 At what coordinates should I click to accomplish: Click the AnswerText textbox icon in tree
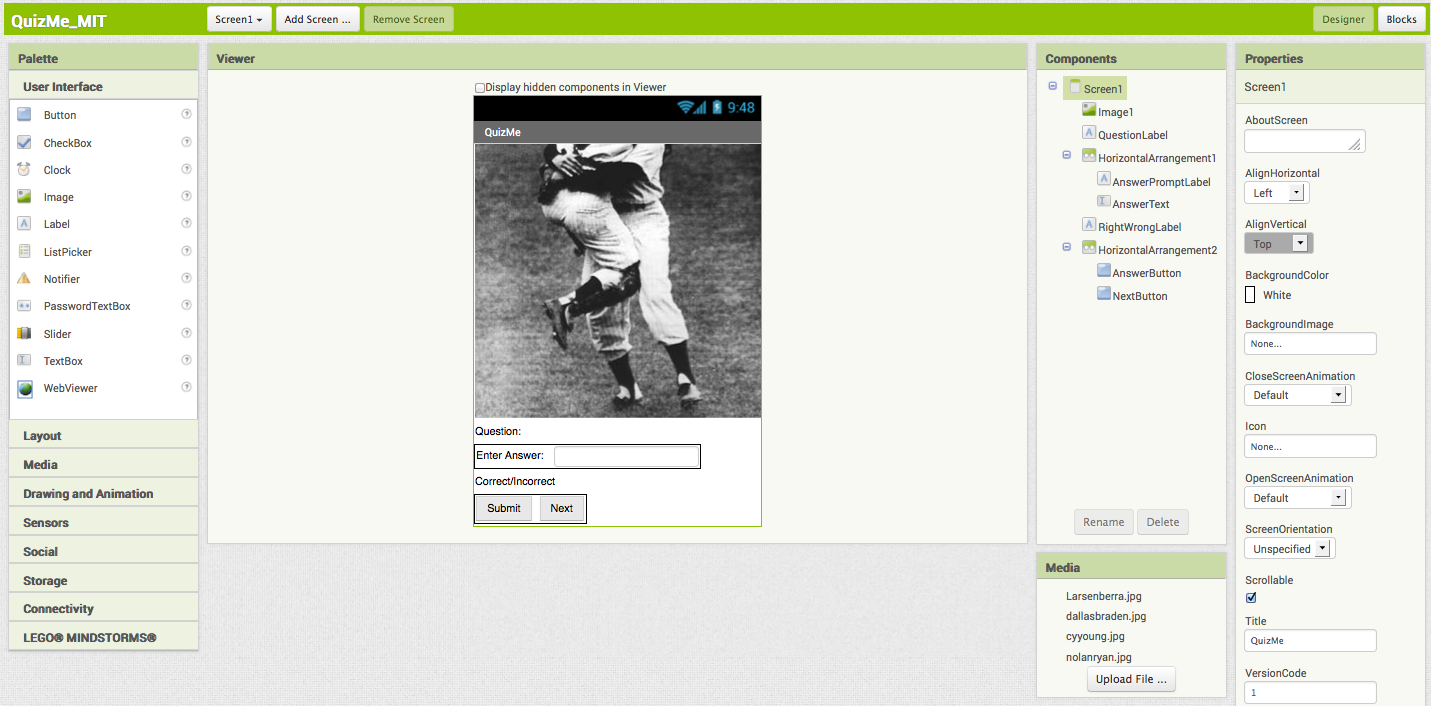coord(1104,202)
